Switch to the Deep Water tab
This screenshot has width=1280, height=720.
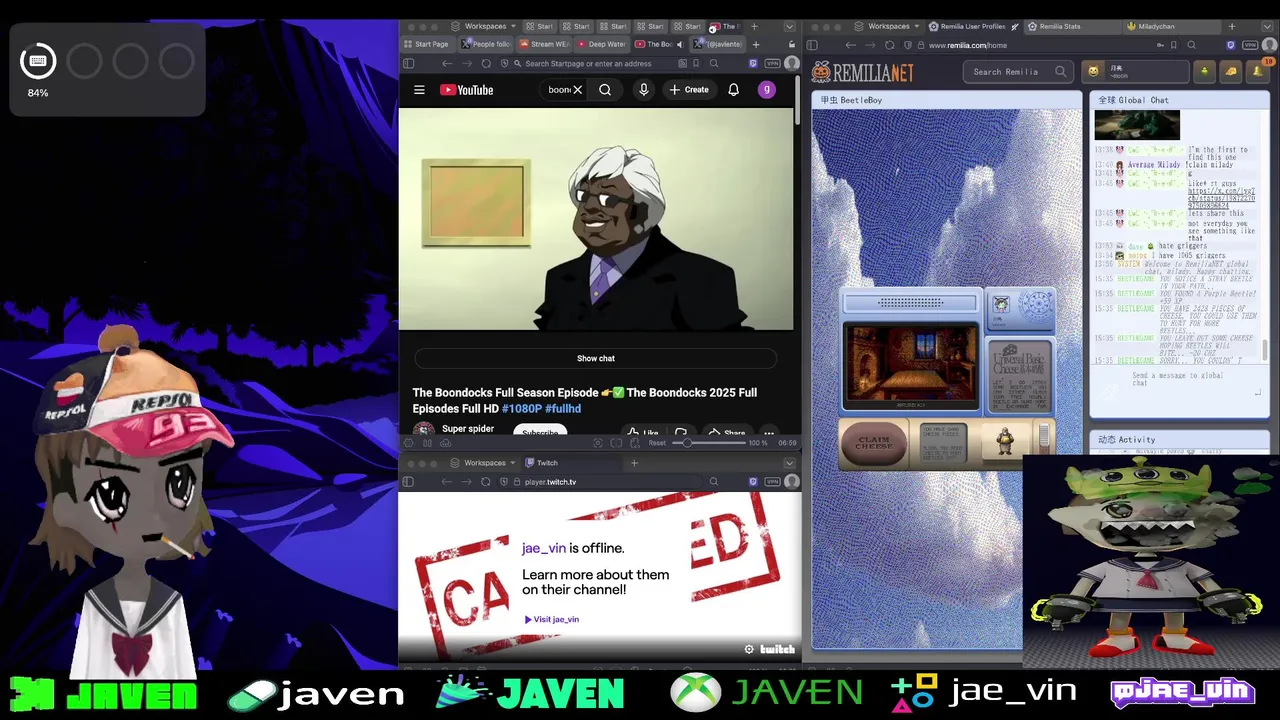click(x=601, y=44)
